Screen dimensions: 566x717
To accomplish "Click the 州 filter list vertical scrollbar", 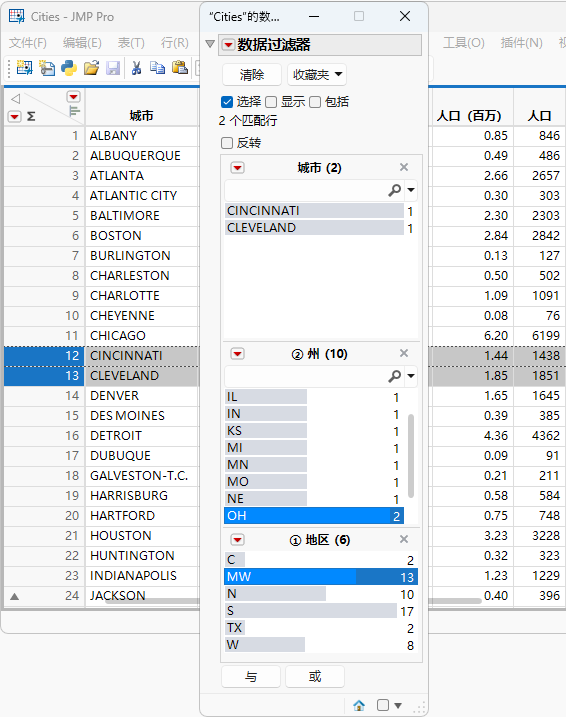I will click(x=411, y=456).
